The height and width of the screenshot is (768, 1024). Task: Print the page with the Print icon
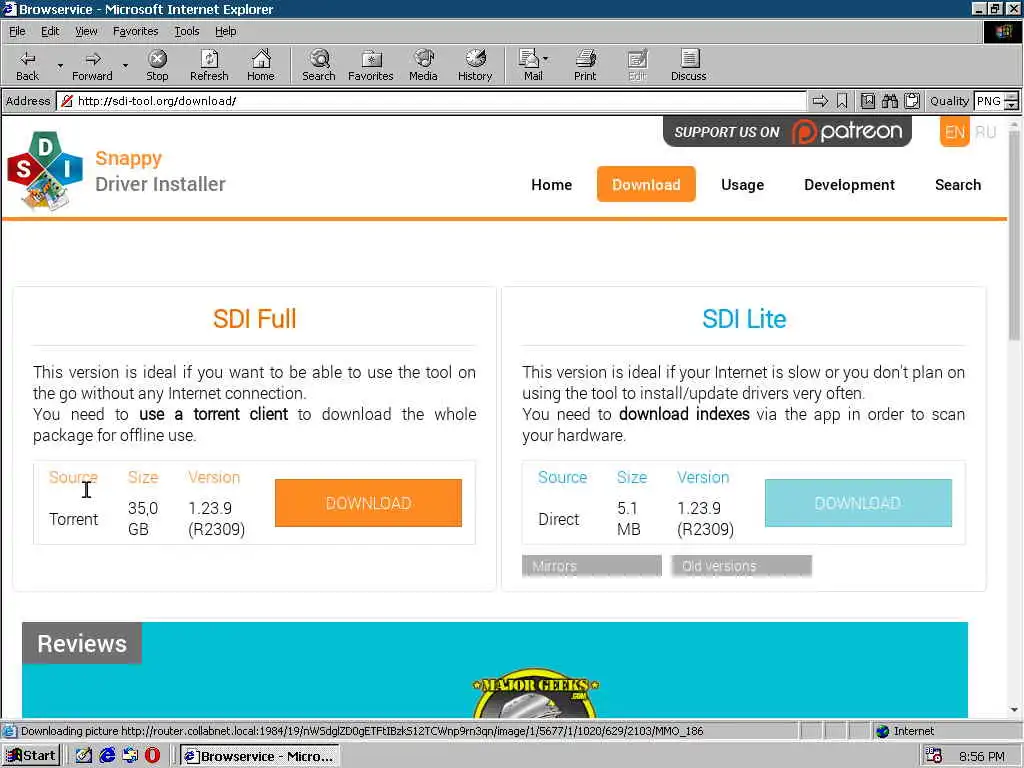click(585, 65)
